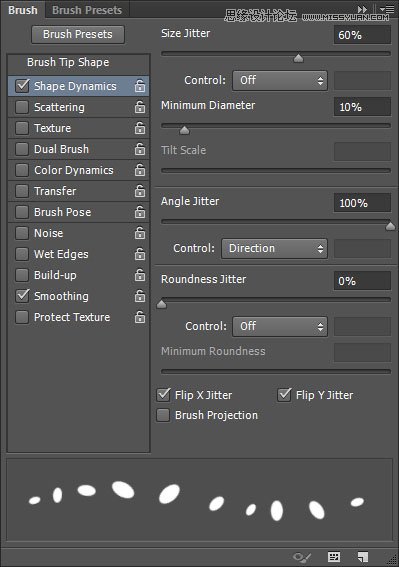
Task: Click the Minimum Diameter 10% value field
Action: 362,107
